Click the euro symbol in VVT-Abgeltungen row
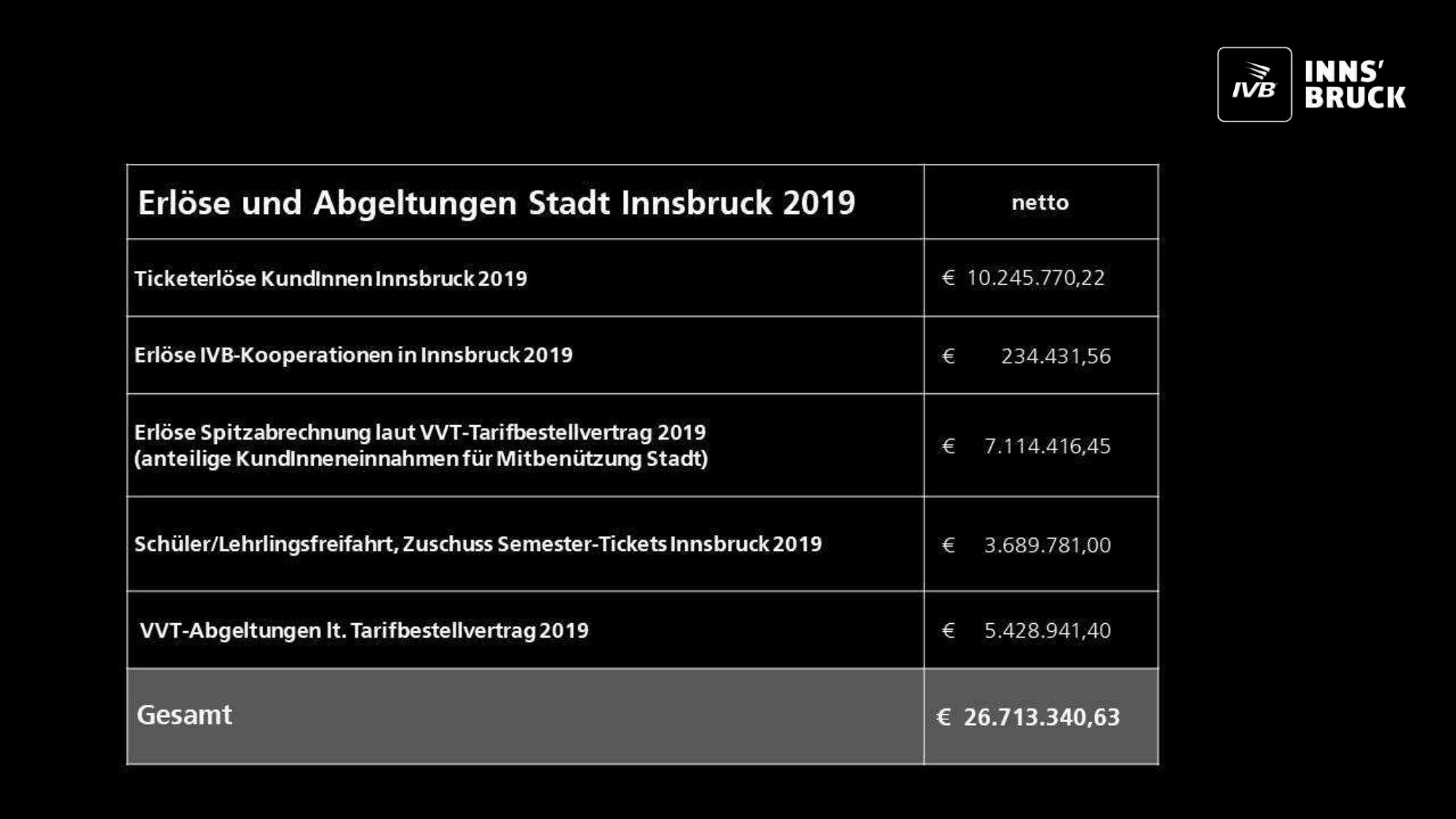The width and height of the screenshot is (1456, 819). coord(948,630)
